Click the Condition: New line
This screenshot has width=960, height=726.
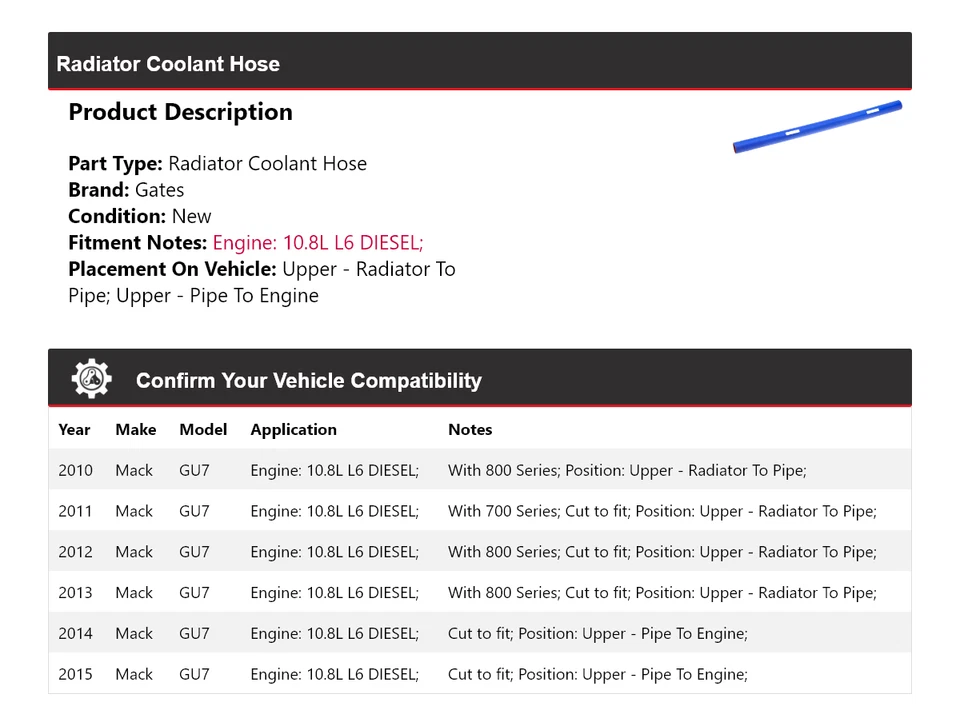[140, 216]
